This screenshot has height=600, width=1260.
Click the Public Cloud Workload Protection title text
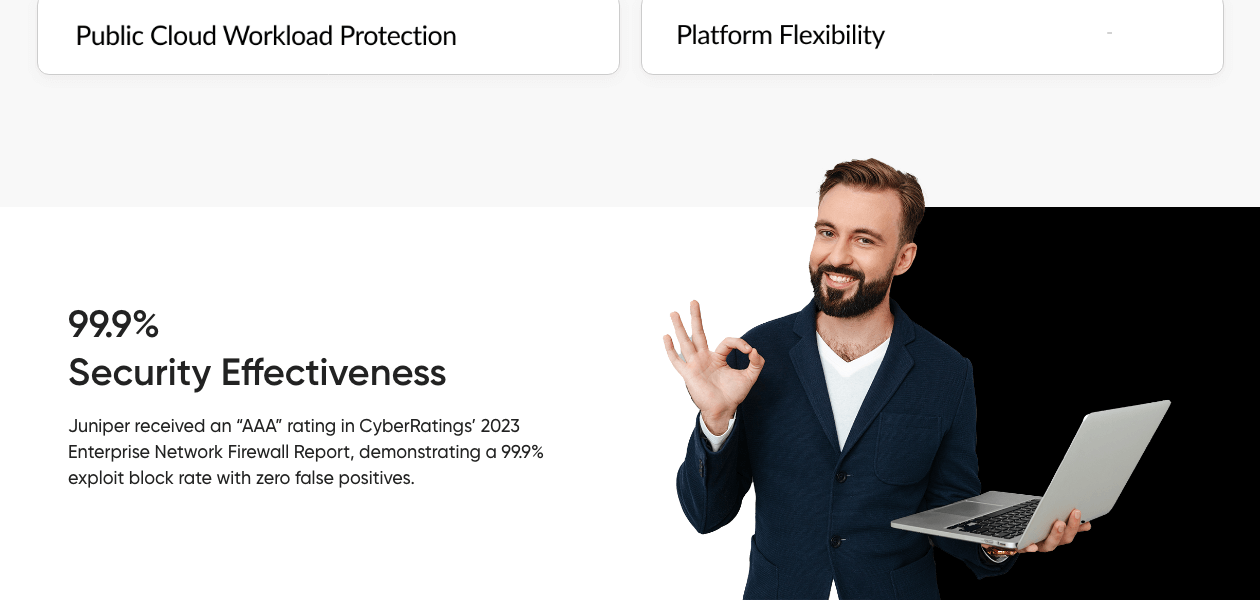[x=266, y=36]
